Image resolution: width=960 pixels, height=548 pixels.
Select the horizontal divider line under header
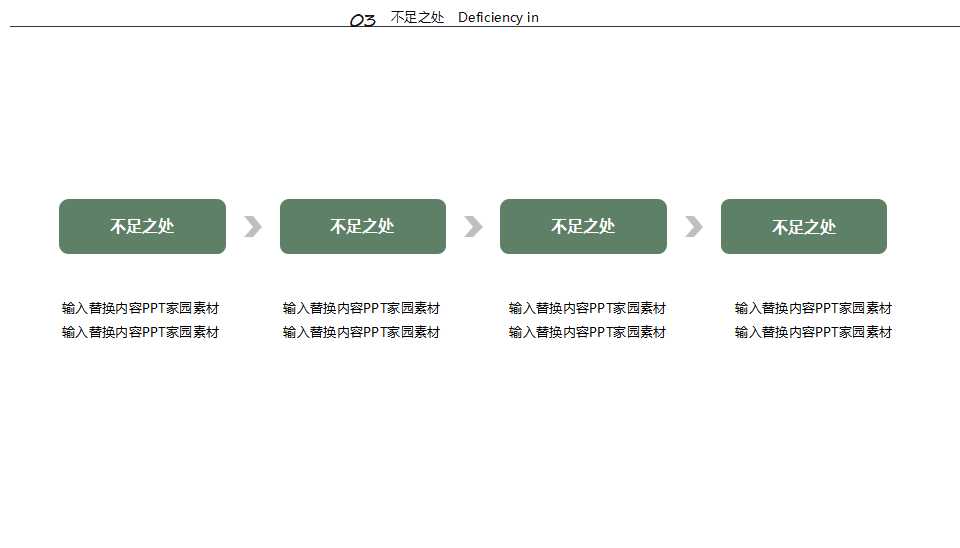click(700, 27)
